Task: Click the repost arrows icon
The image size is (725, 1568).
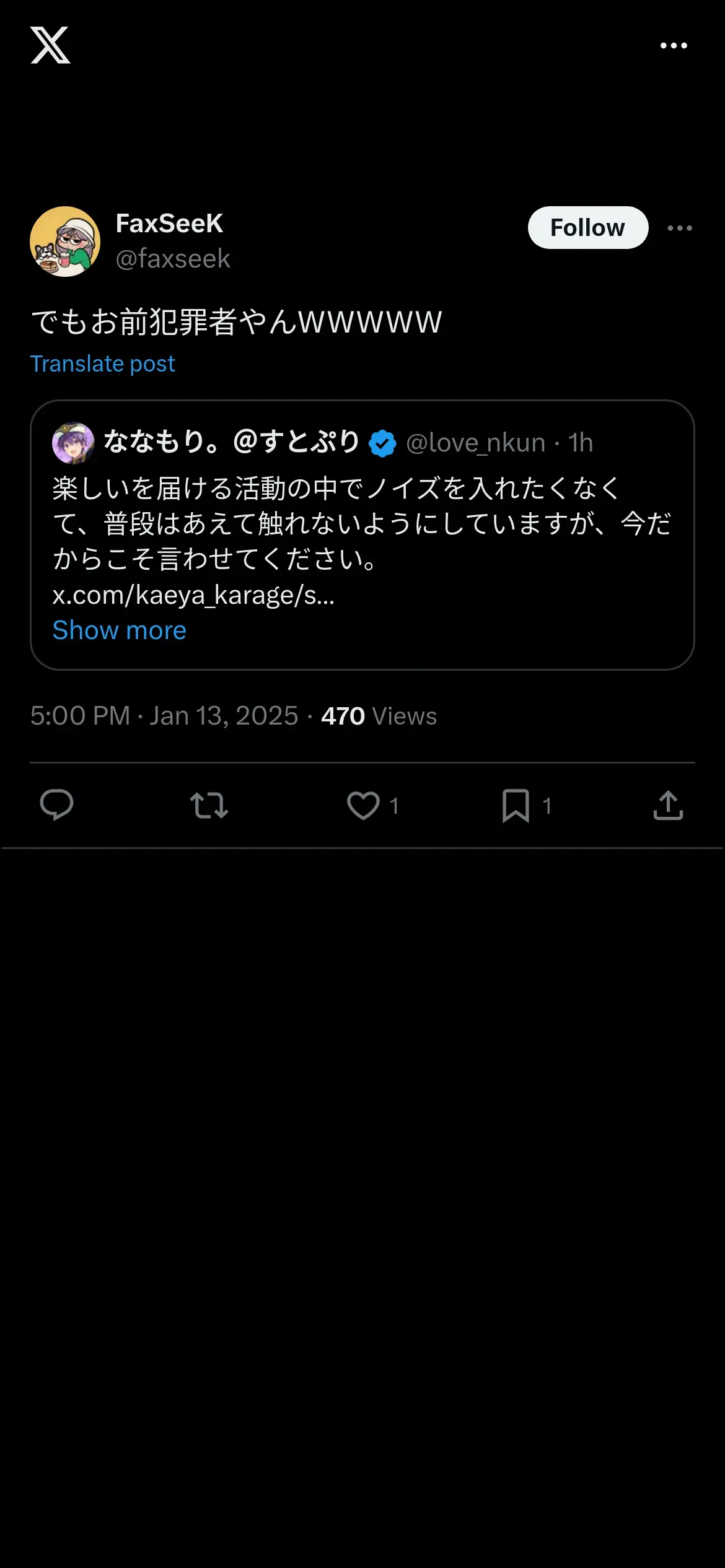Action: coord(209,805)
